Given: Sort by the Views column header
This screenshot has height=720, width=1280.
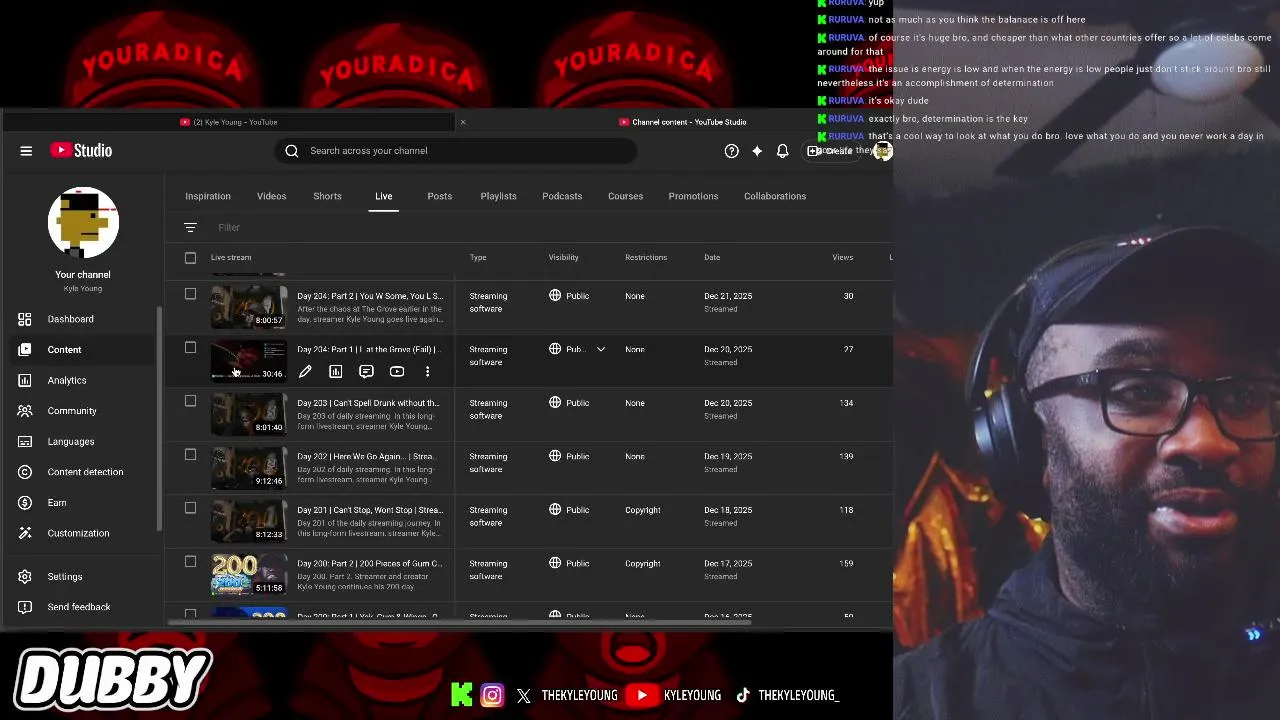Looking at the screenshot, I should pyautogui.click(x=843, y=258).
